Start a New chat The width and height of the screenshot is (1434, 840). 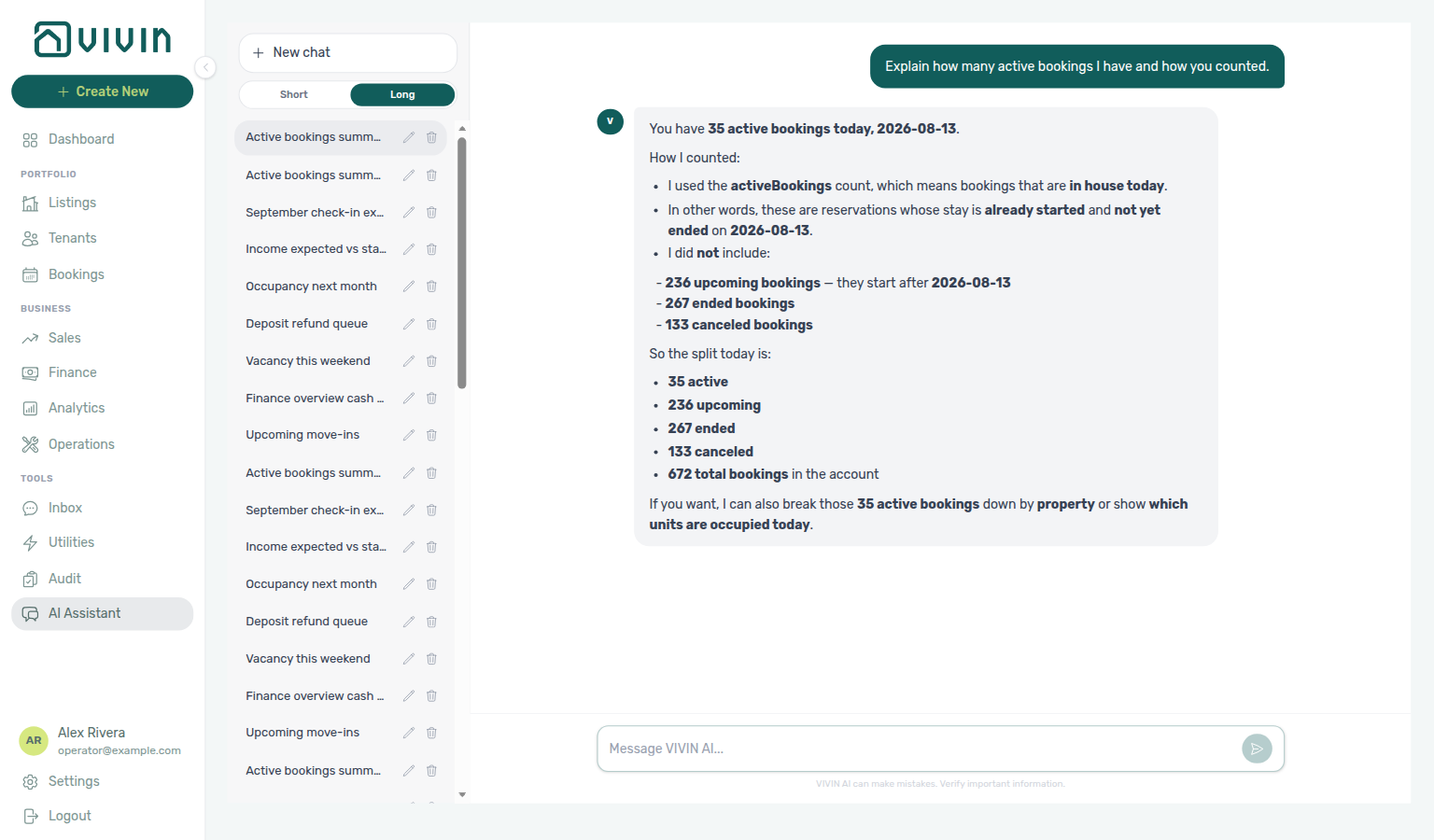pos(347,52)
